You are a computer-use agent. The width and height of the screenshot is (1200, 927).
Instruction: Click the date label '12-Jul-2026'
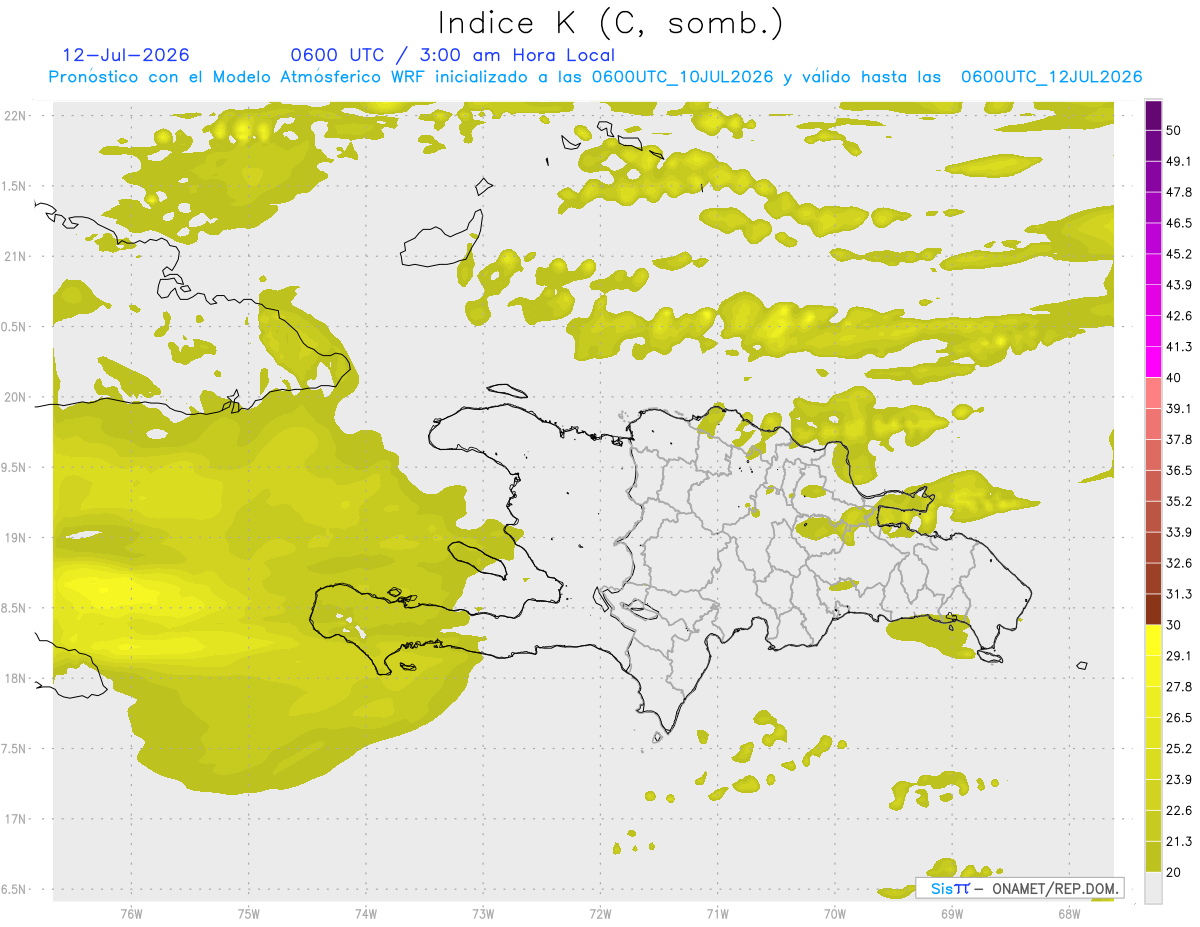tap(126, 55)
